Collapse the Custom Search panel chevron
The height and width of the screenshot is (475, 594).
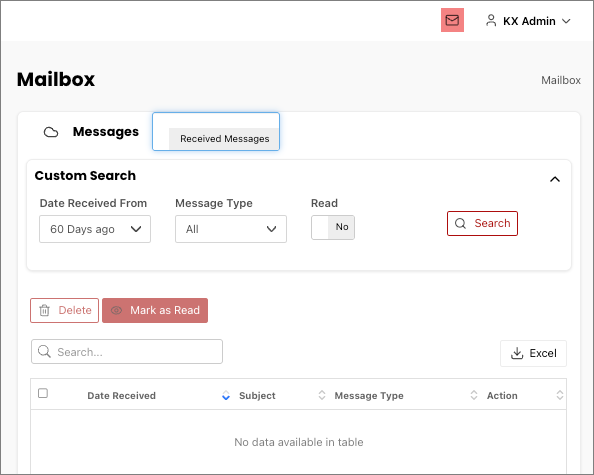point(555,179)
